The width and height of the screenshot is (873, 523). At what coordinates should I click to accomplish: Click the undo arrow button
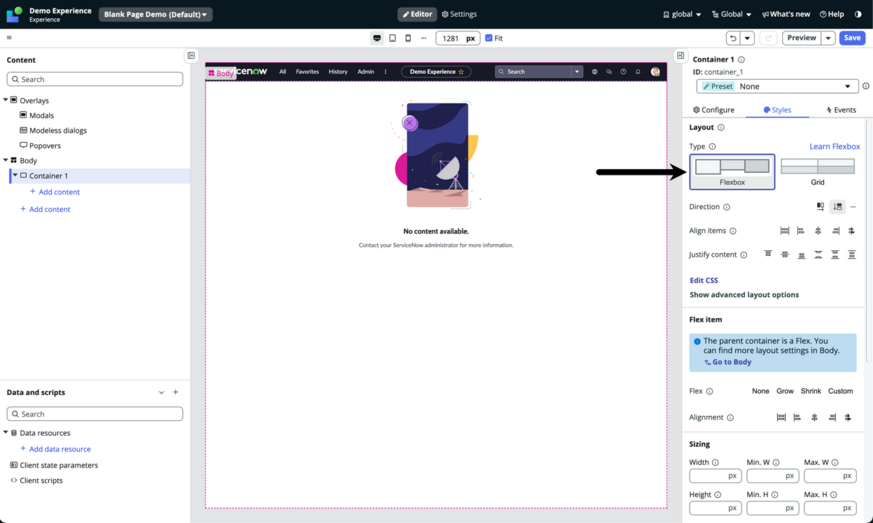(x=733, y=38)
